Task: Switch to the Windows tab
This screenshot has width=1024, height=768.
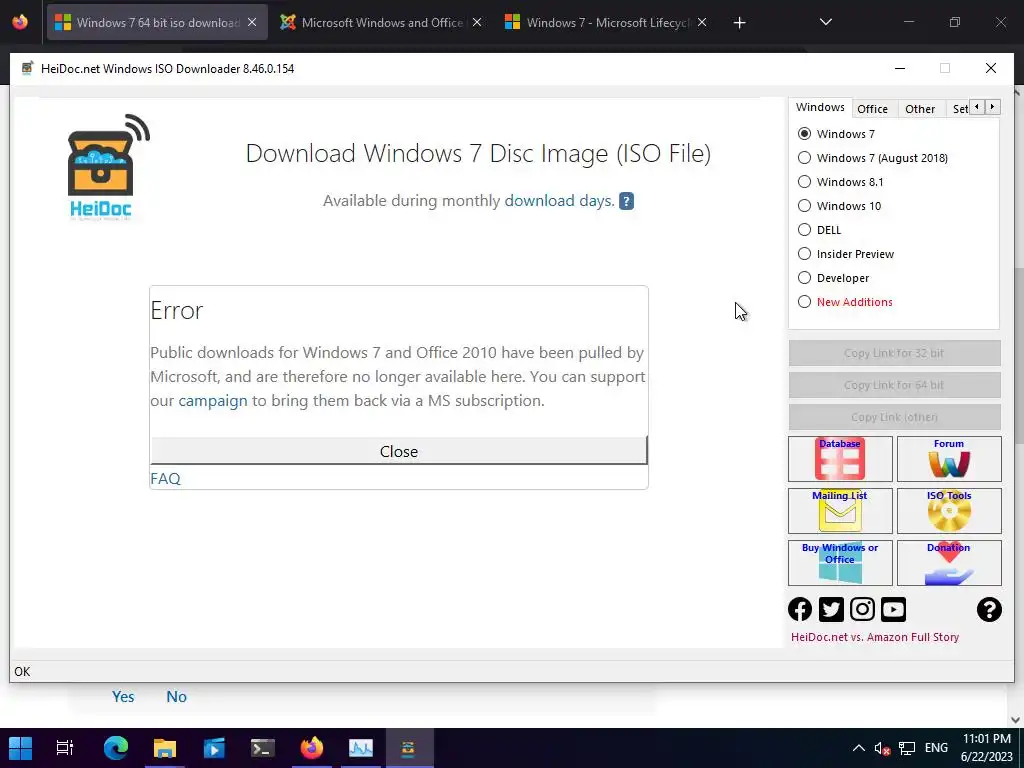Action: click(x=820, y=107)
